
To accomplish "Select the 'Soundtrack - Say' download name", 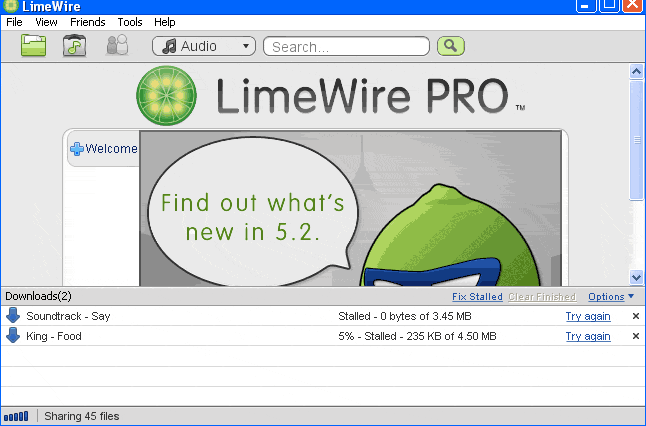I will tap(68, 316).
